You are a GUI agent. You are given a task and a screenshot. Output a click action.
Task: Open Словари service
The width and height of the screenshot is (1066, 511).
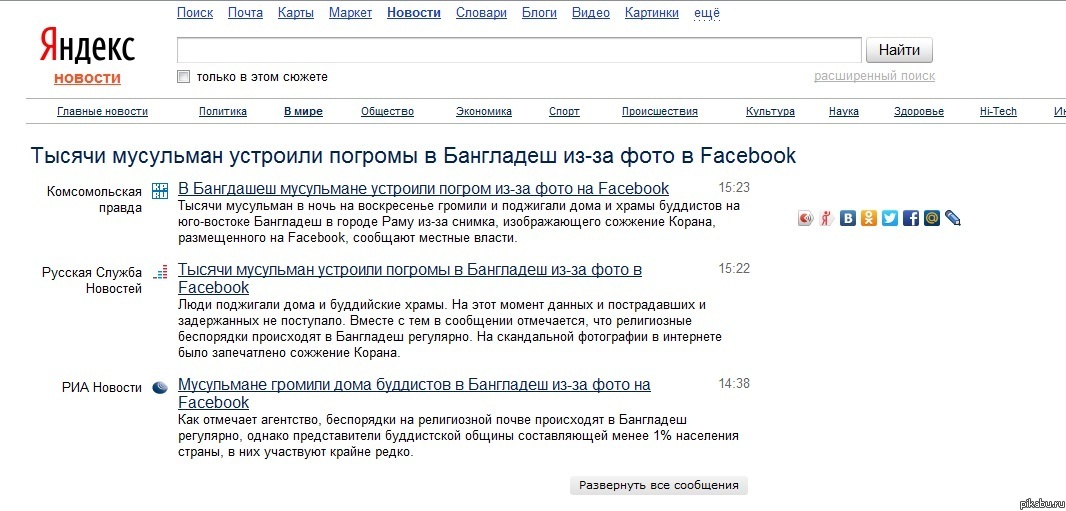pos(481,13)
